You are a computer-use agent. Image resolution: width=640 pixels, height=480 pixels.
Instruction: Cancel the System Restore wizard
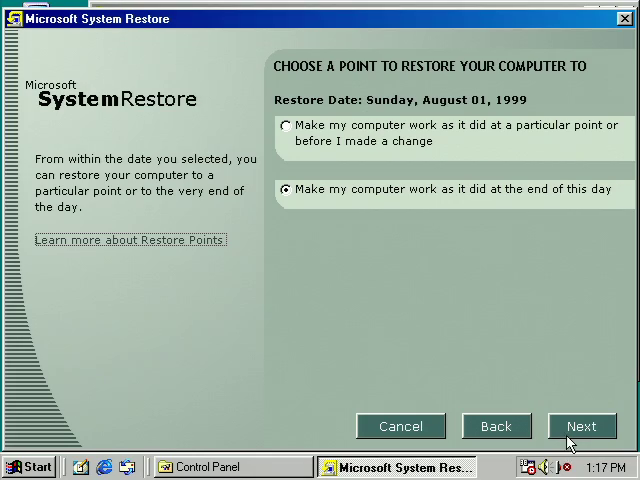400,426
